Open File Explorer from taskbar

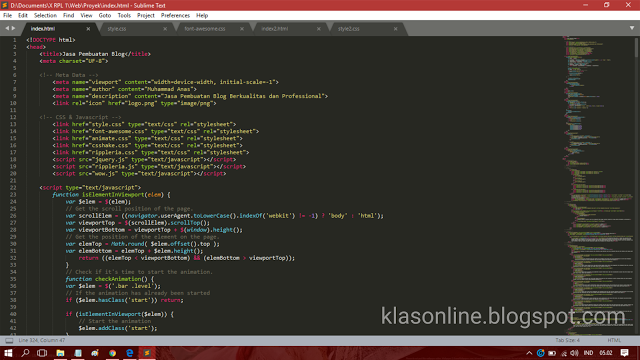tap(60, 353)
